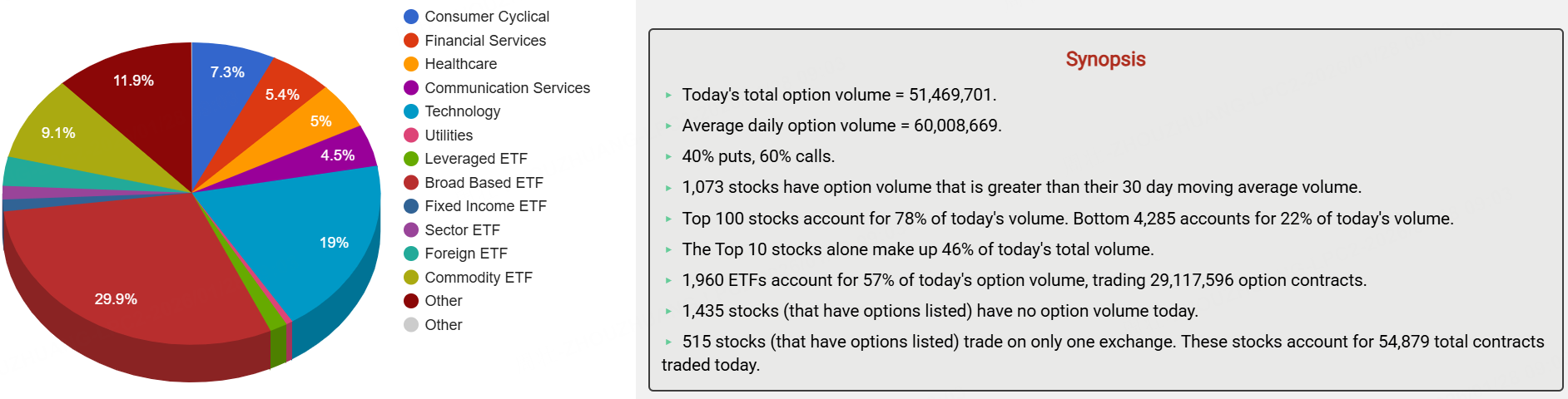The width and height of the screenshot is (1568, 399).
Task: Select the Commodity ETF legend entry
Action: [x=478, y=278]
